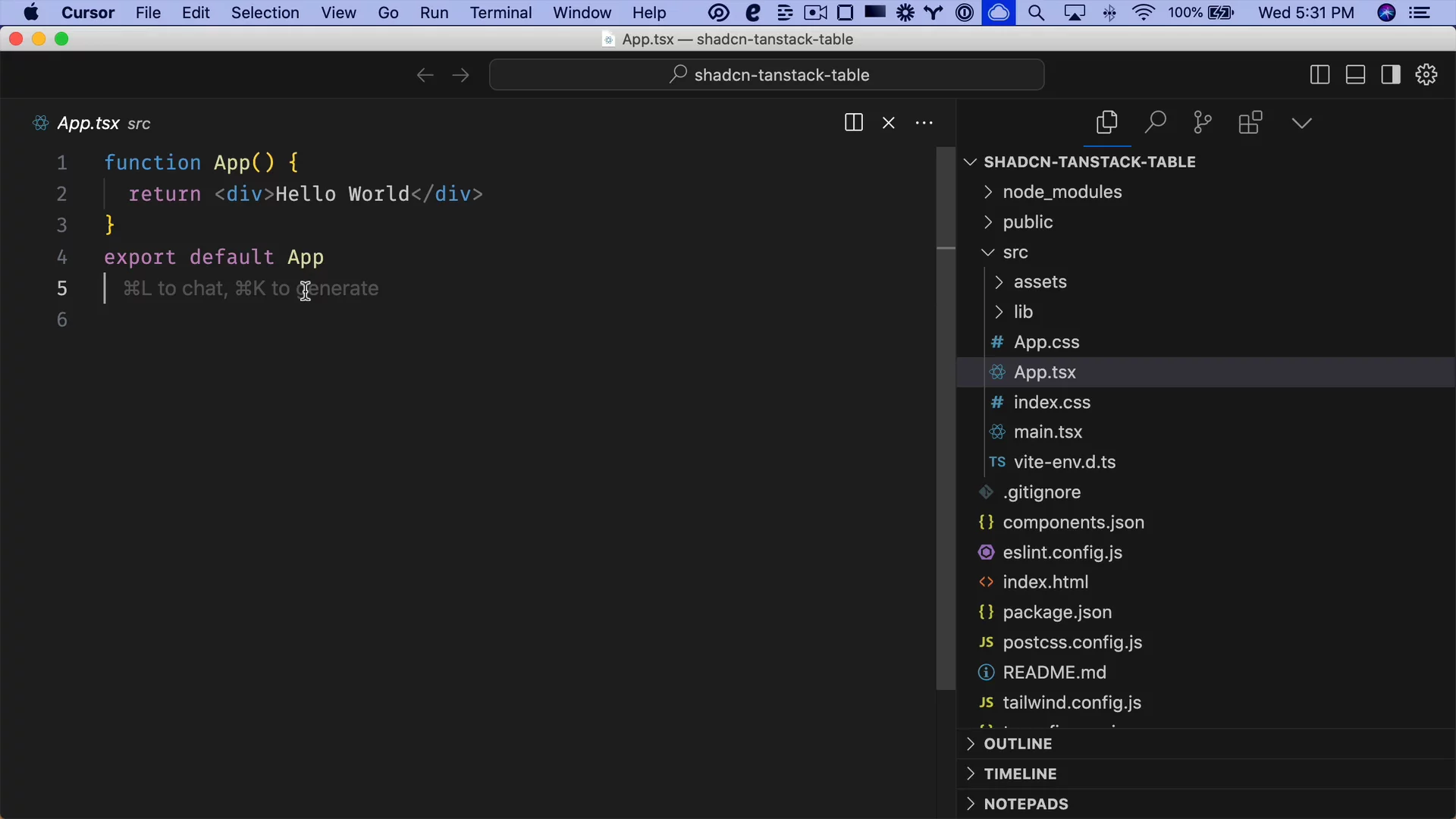Collapse the src folder
The height and width of the screenshot is (819, 1456).
pyautogui.click(x=1015, y=253)
